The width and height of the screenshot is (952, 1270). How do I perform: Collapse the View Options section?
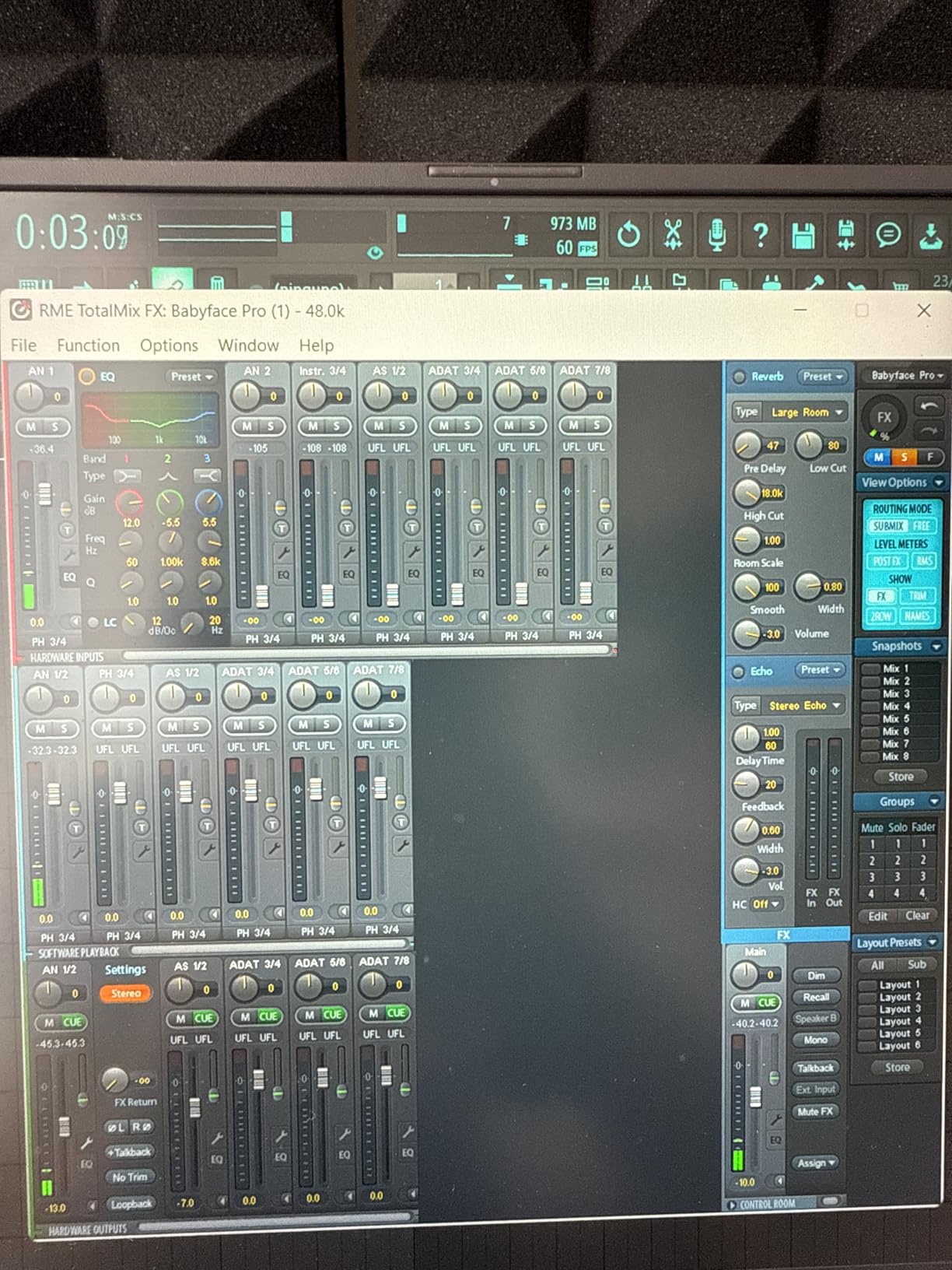tap(939, 482)
